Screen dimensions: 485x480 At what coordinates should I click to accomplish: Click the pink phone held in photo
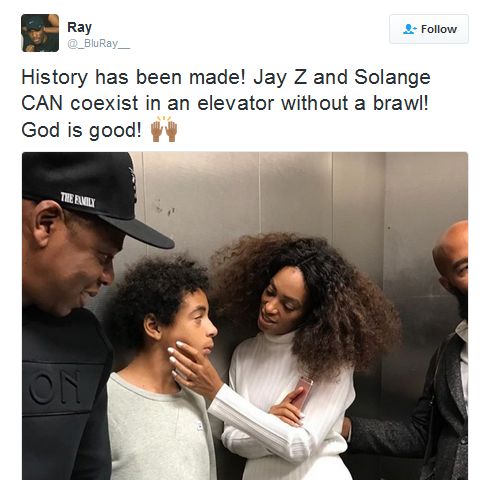point(303,393)
